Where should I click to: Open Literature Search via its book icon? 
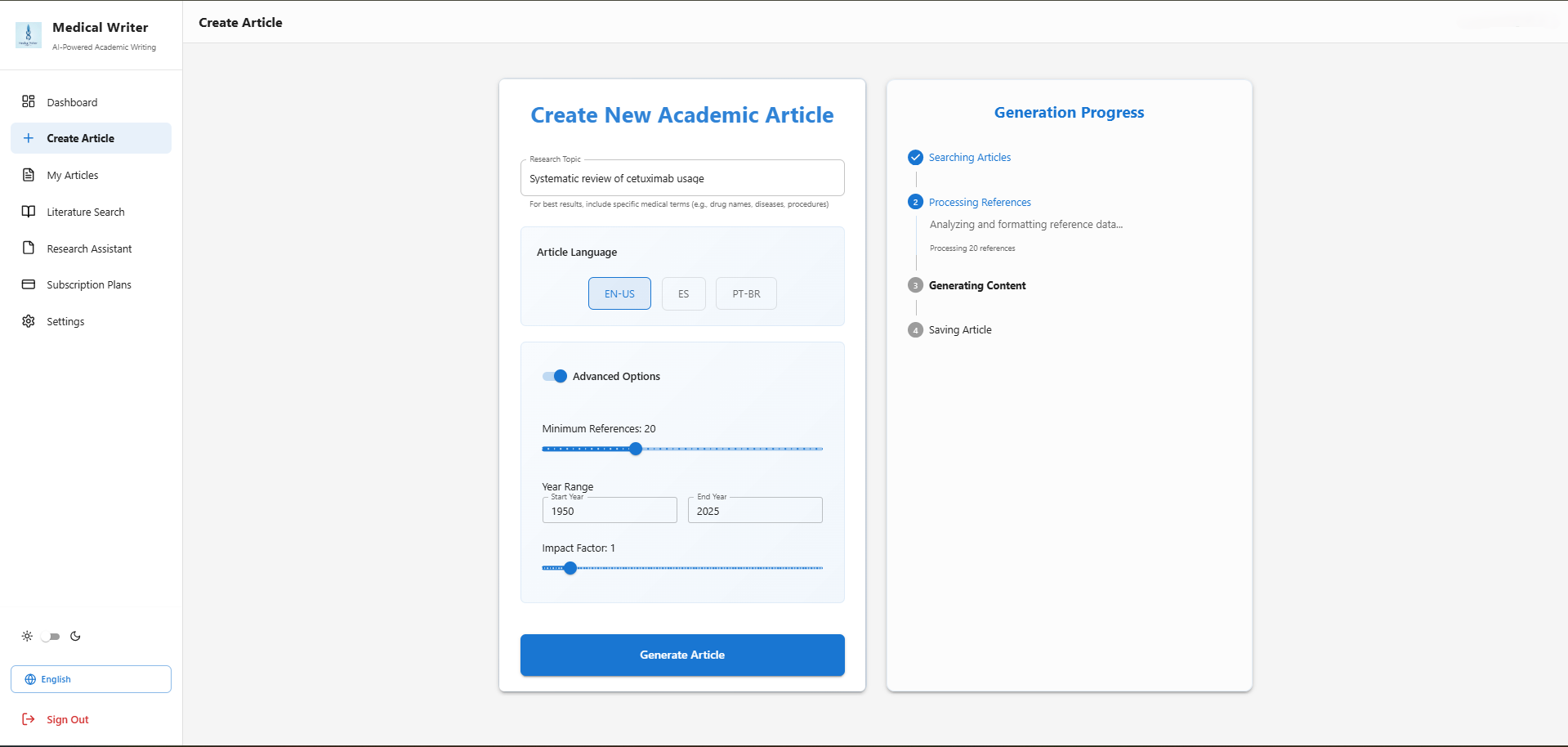tap(29, 211)
